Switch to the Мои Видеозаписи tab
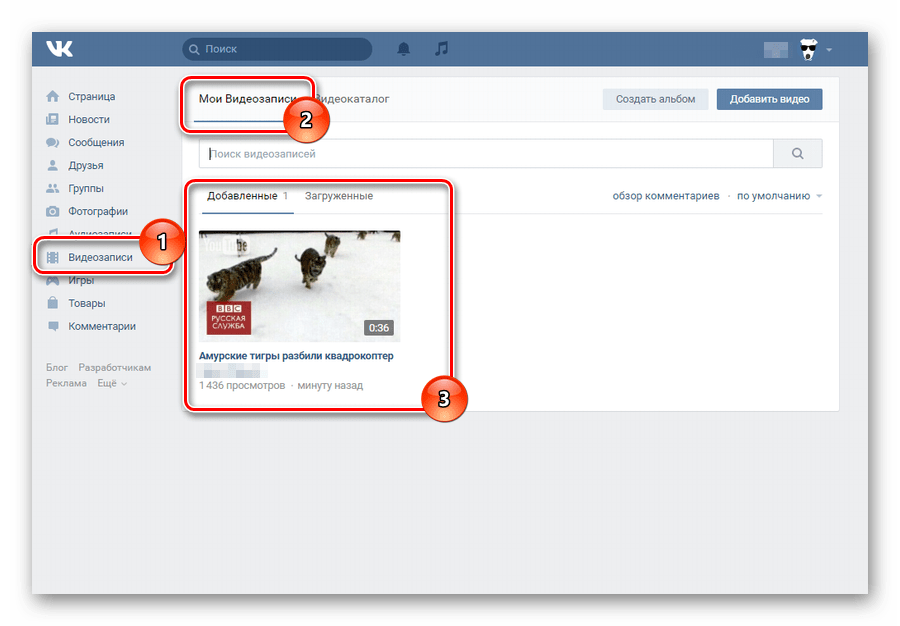The image size is (900, 626). tap(247, 99)
